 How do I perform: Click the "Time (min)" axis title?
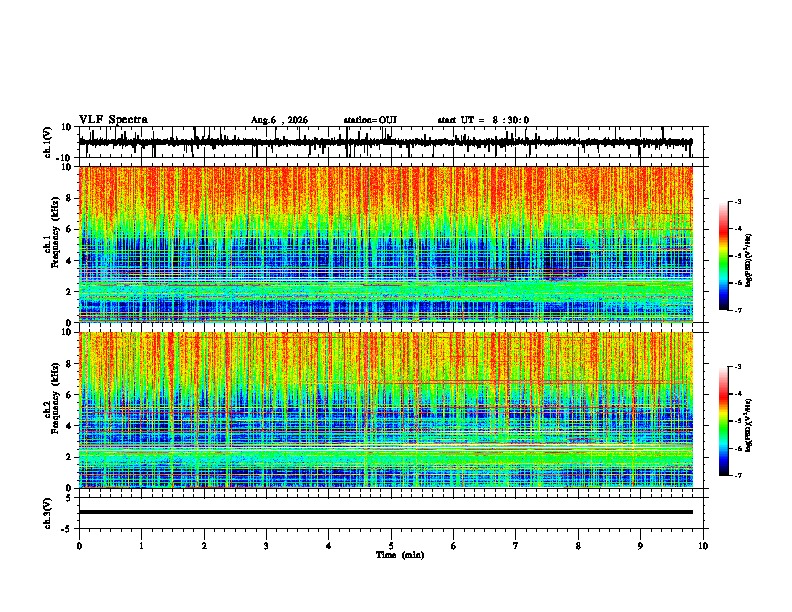(x=400, y=555)
